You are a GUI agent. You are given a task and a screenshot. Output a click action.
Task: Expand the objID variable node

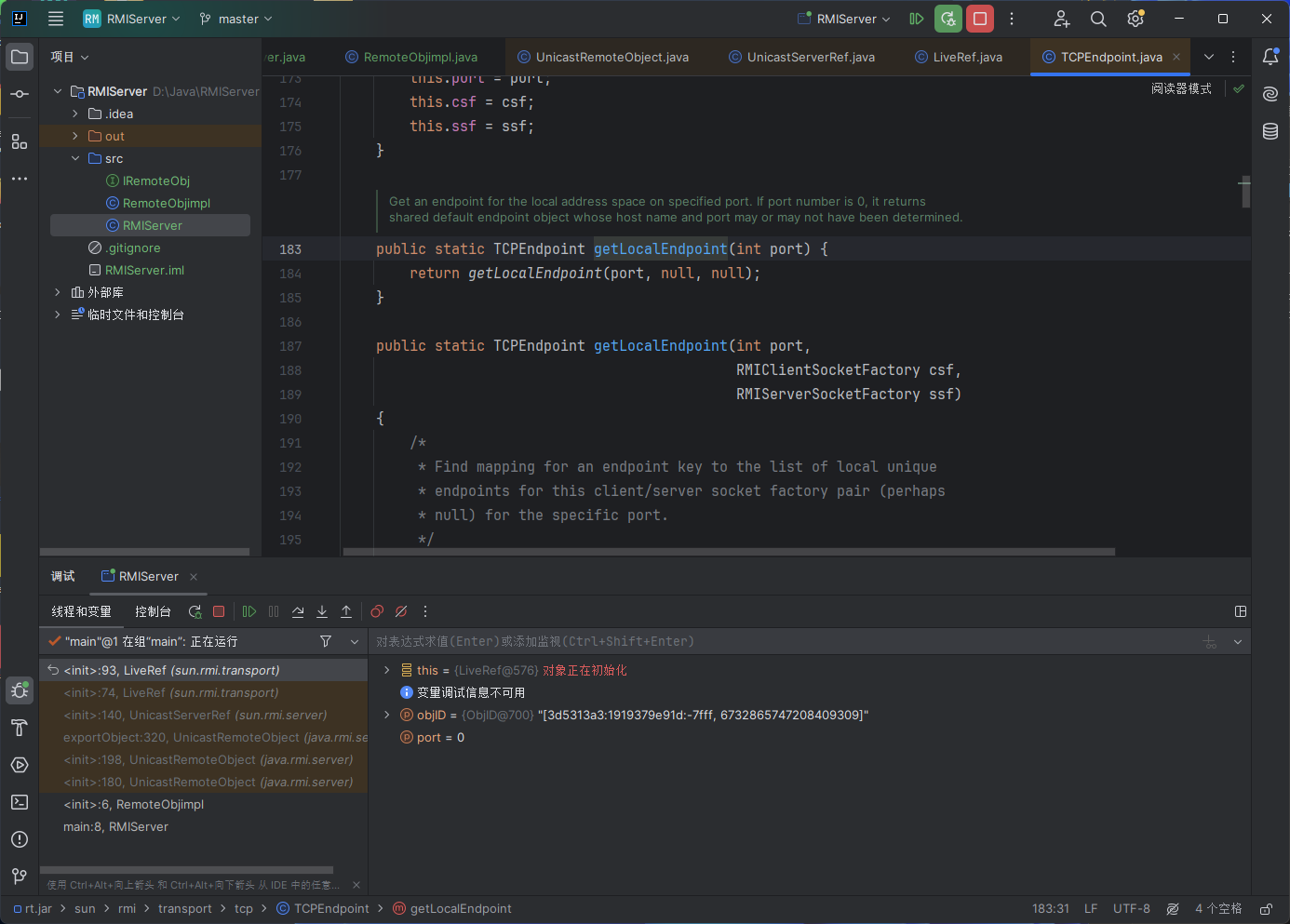pyautogui.click(x=387, y=715)
